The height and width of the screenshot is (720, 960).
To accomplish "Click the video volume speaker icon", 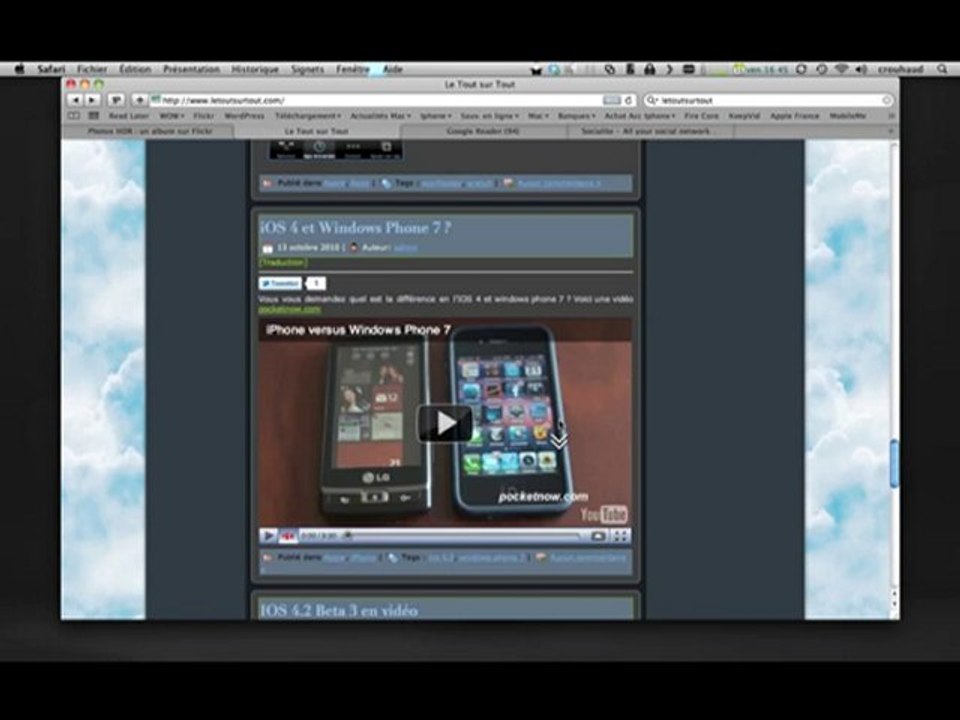I will 288,536.
